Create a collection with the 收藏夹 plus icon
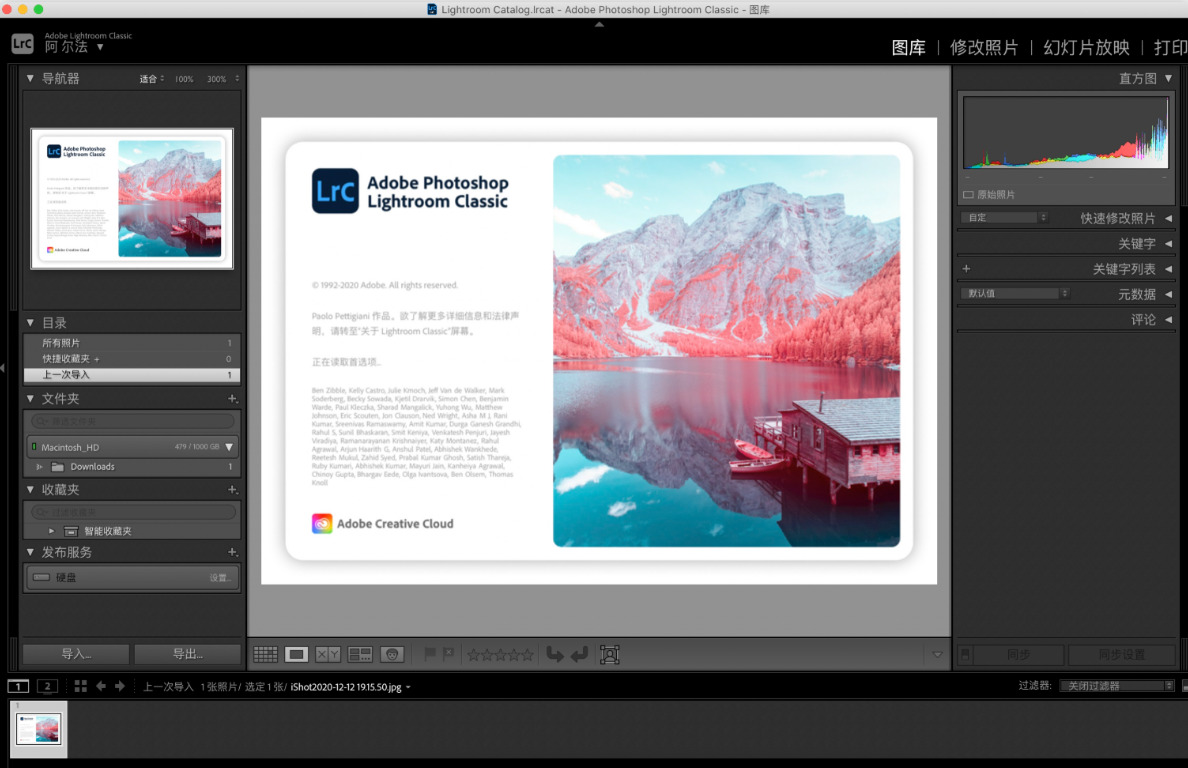The width and height of the screenshot is (1188, 768). 233,489
